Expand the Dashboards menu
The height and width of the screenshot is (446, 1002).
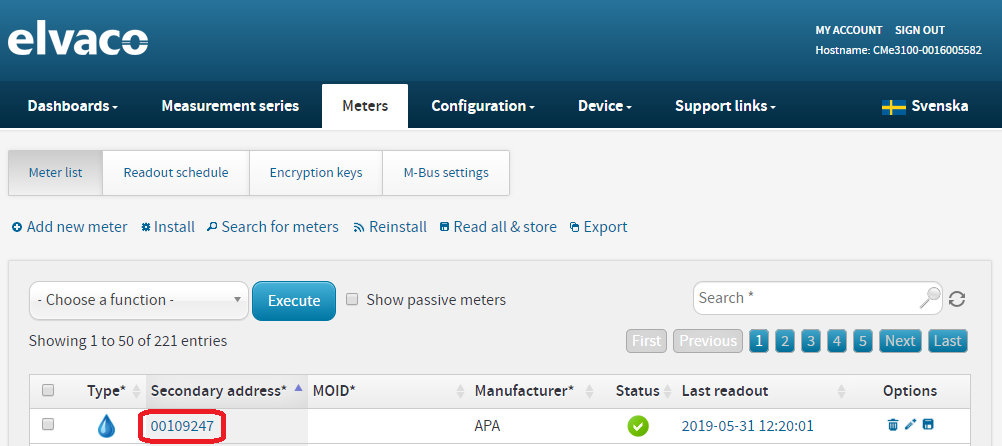72,106
